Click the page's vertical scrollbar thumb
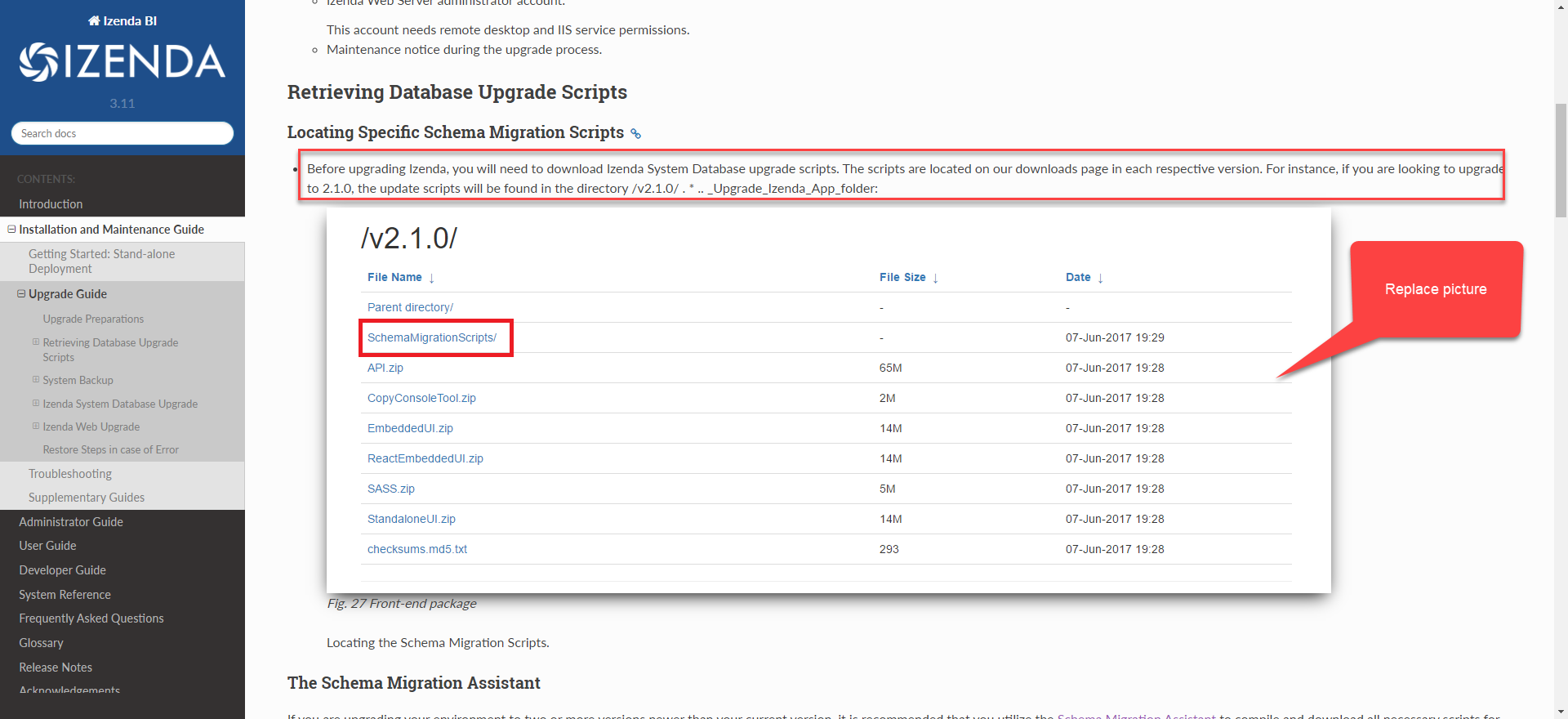 point(1561,159)
